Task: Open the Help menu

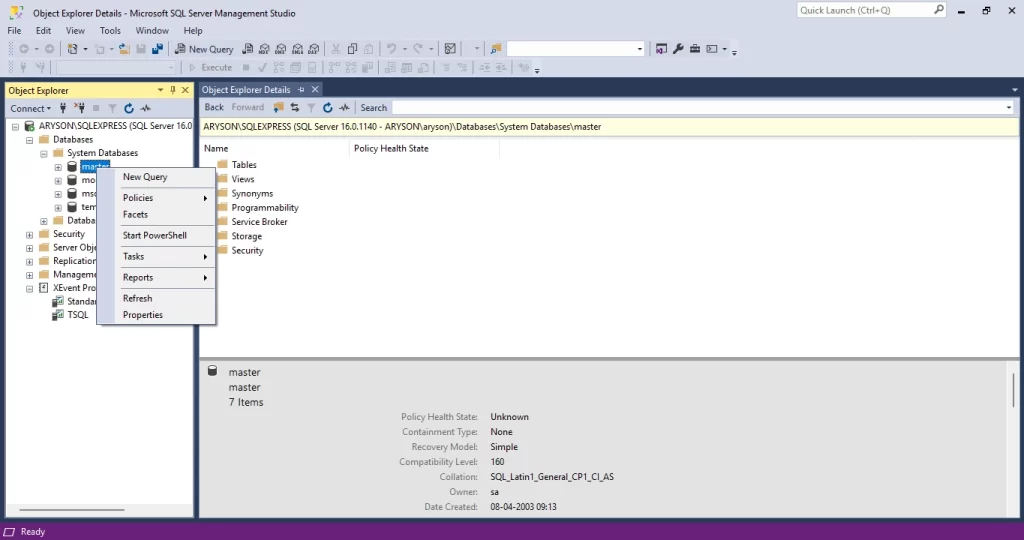Action: pyautogui.click(x=193, y=31)
